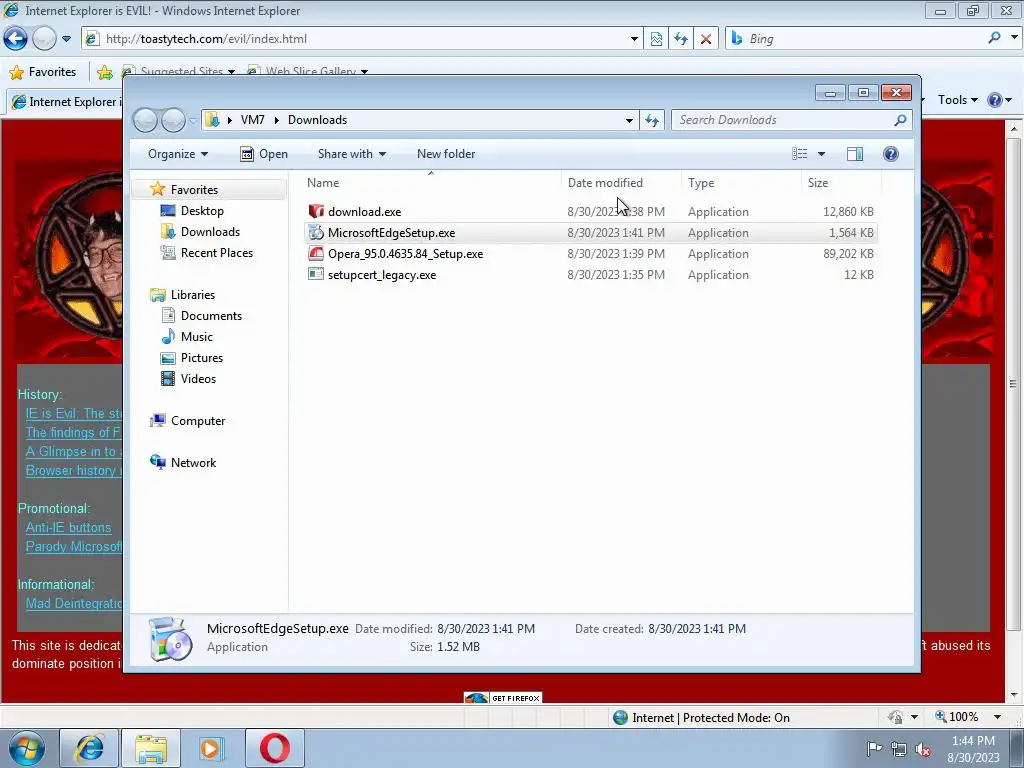Select Libraries node in sidebar
Screen dimensions: 1024x768
(x=193, y=295)
